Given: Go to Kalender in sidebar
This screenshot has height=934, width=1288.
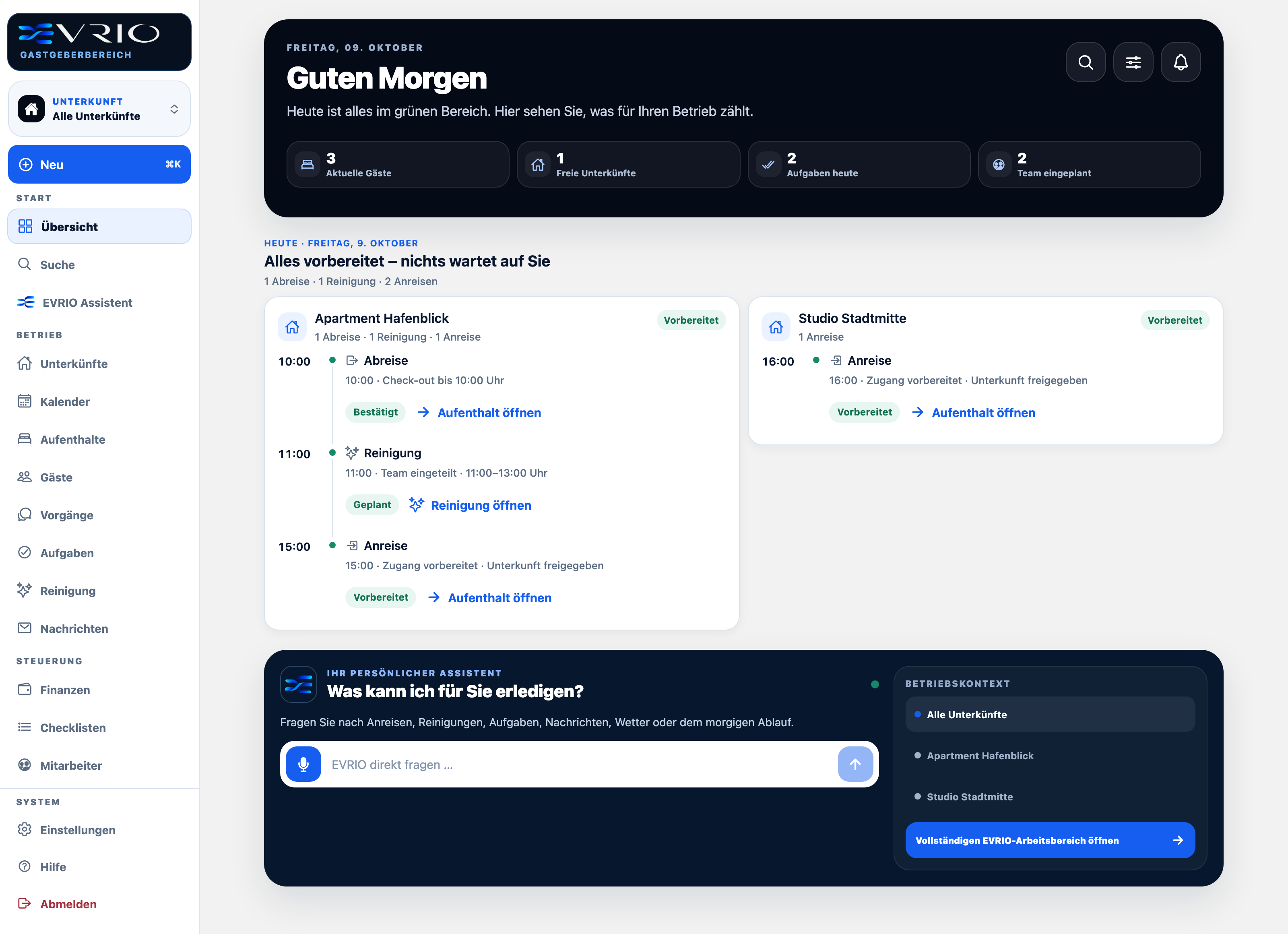Looking at the screenshot, I should 99,402.
